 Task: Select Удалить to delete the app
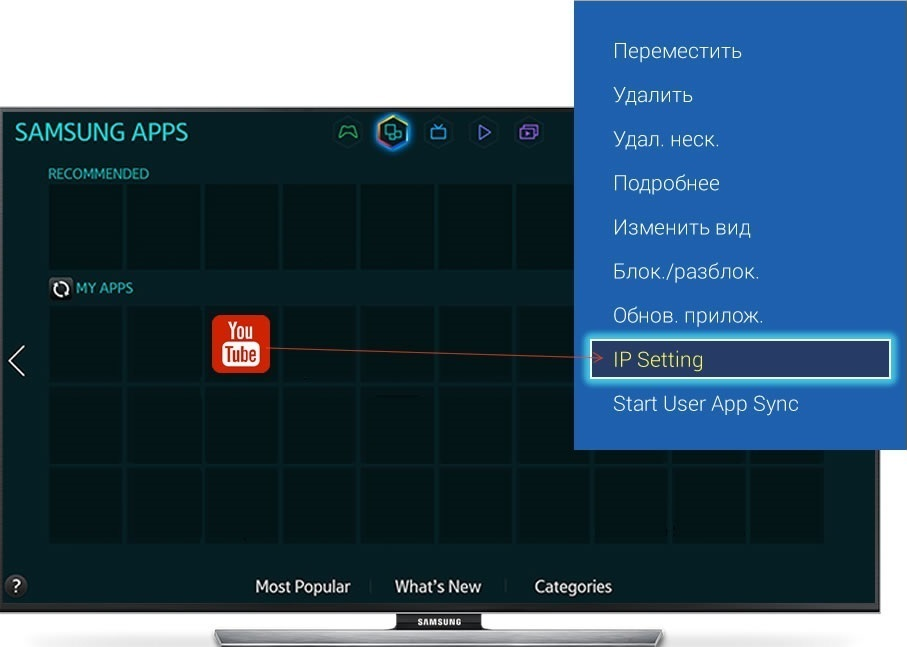coord(652,95)
